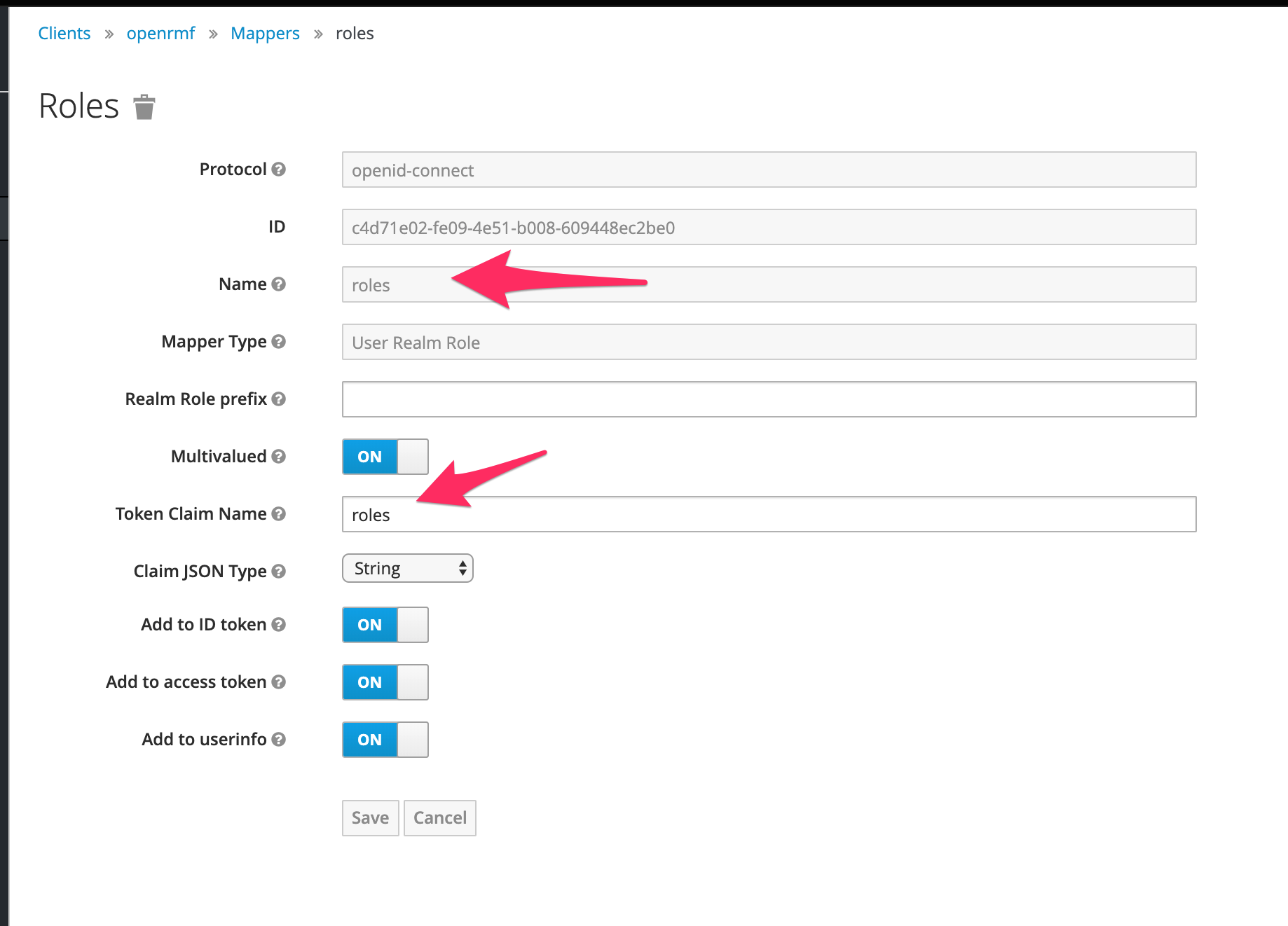Open help tooltip for Protocol field
Viewport: 1288px width, 926px height.
(x=279, y=169)
